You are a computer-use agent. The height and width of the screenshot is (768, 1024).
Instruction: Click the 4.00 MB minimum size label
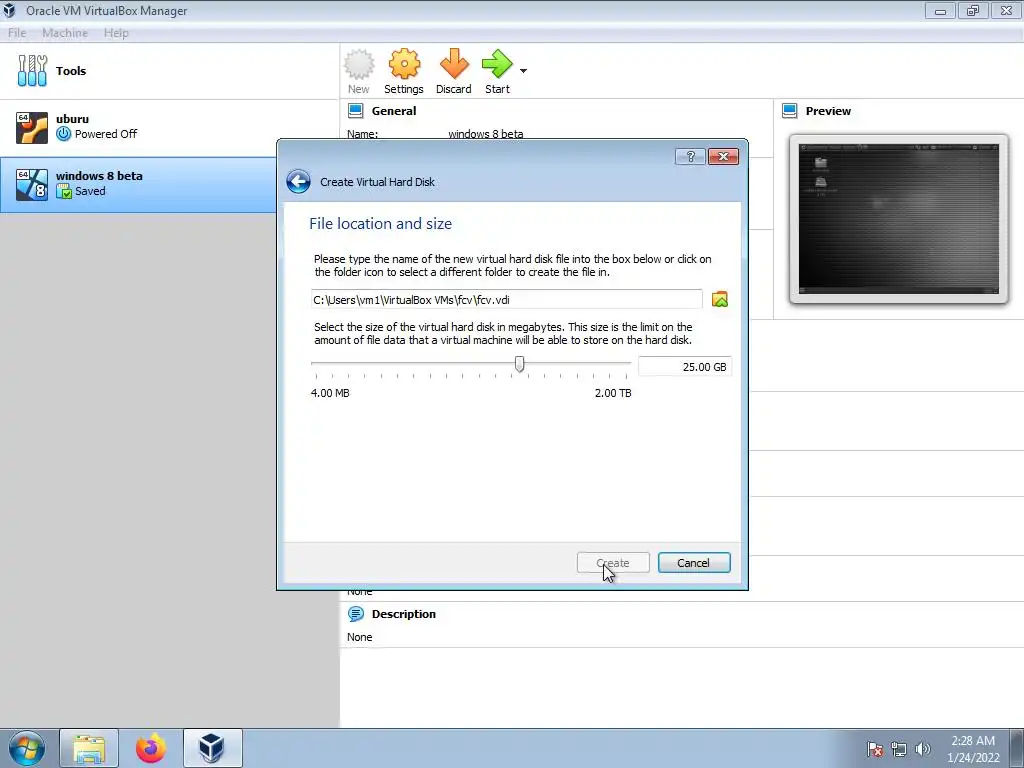(x=330, y=393)
